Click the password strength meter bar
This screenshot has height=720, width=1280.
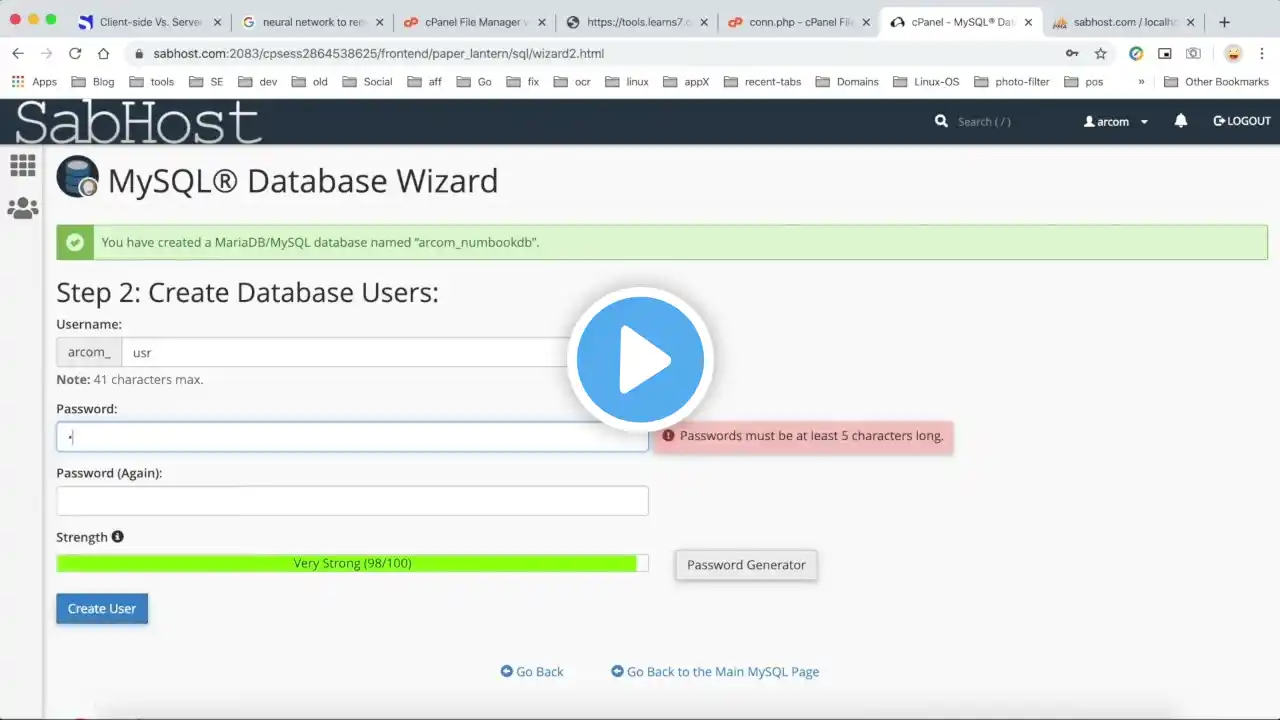coord(352,563)
